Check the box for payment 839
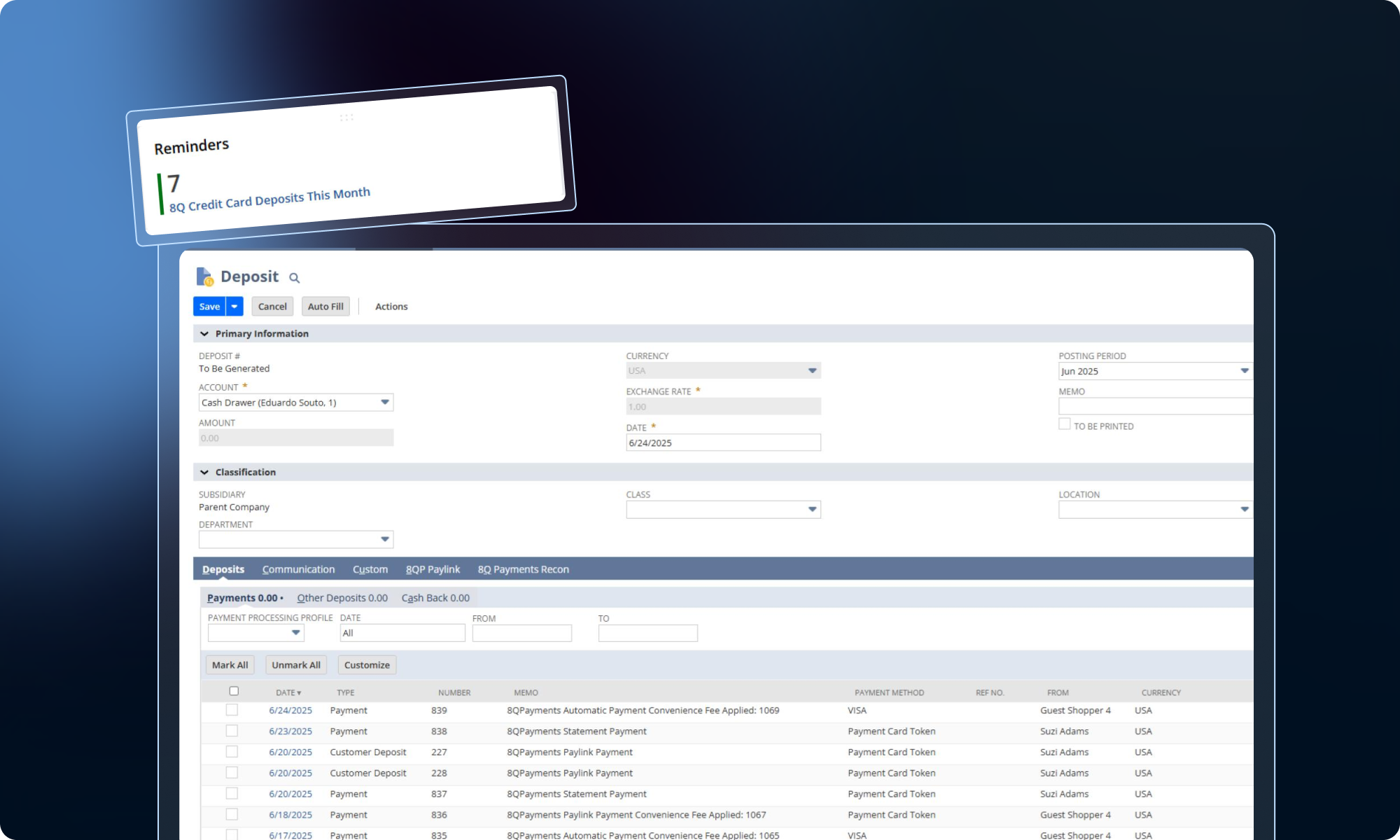Image resolution: width=1400 pixels, height=840 pixels. [x=232, y=710]
